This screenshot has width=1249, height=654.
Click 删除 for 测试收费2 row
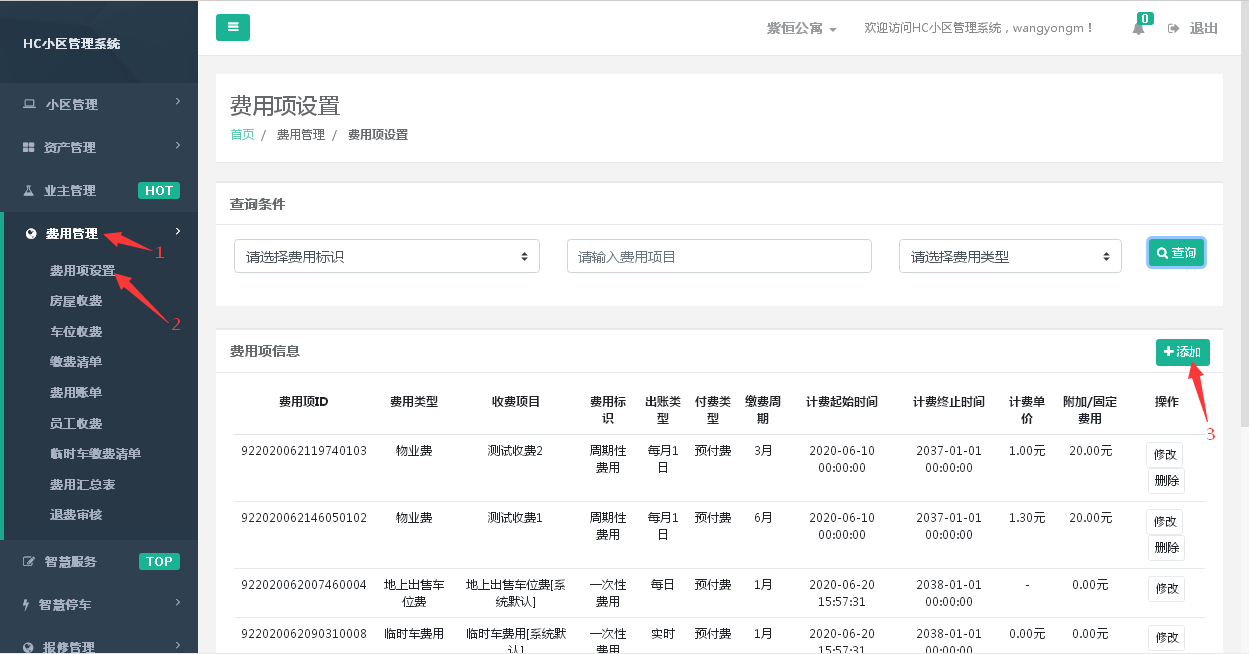pyautogui.click(x=1165, y=480)
